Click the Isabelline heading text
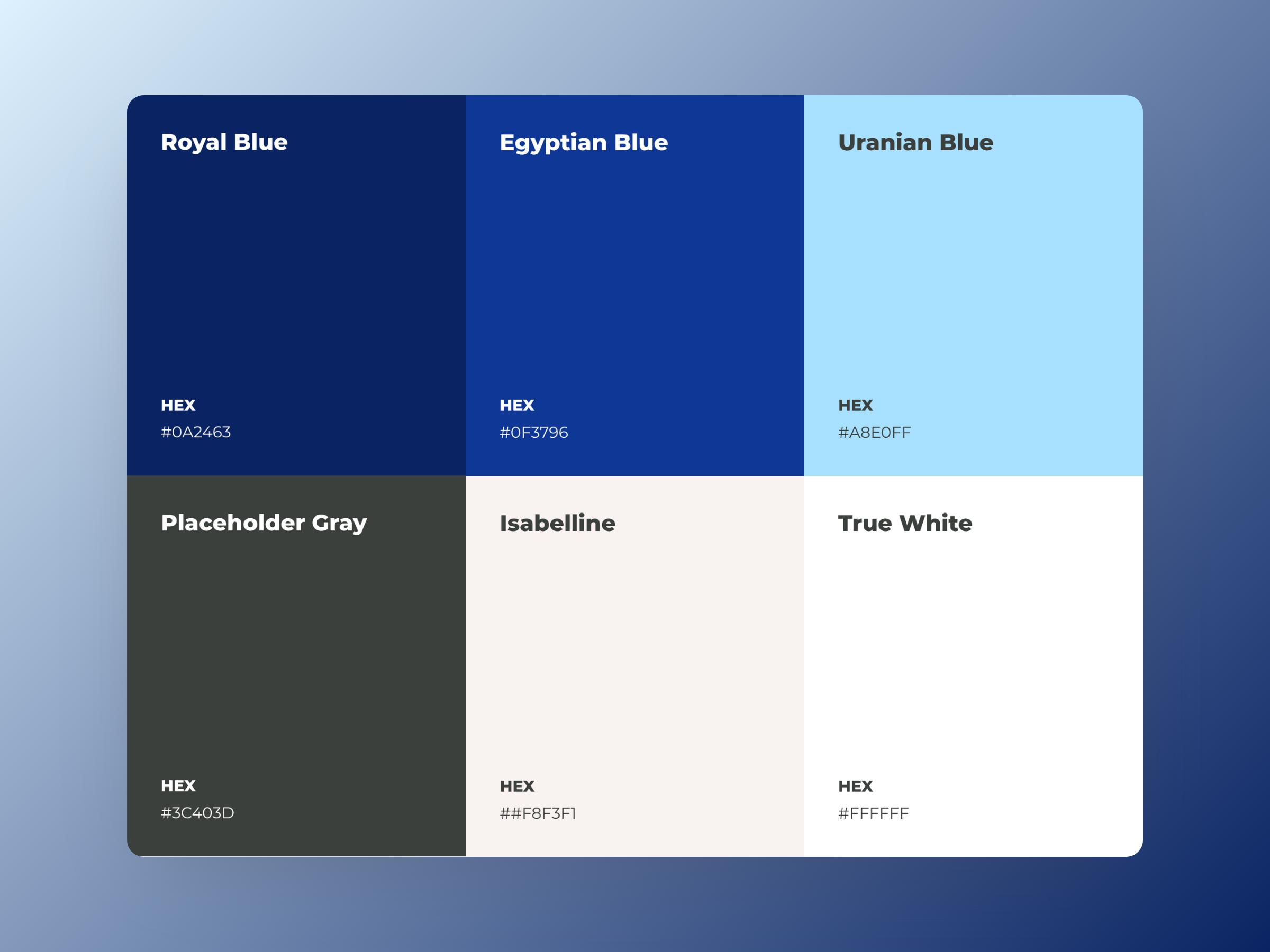 (557, 523)
